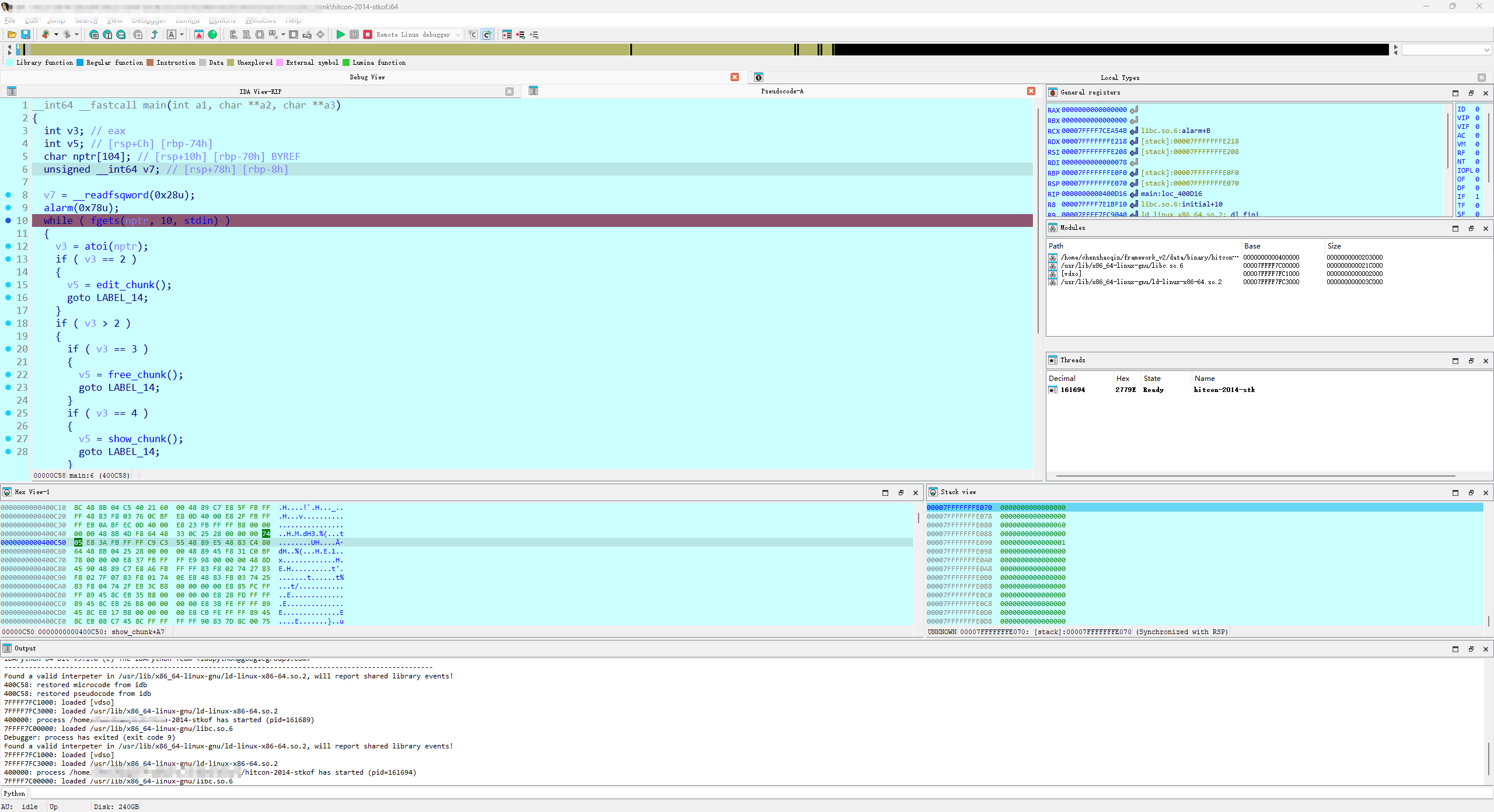The width and height of the screenshot is (1494, 812).
Task: Click the Suspend process pause icon
Action: [x=354, y=34]
